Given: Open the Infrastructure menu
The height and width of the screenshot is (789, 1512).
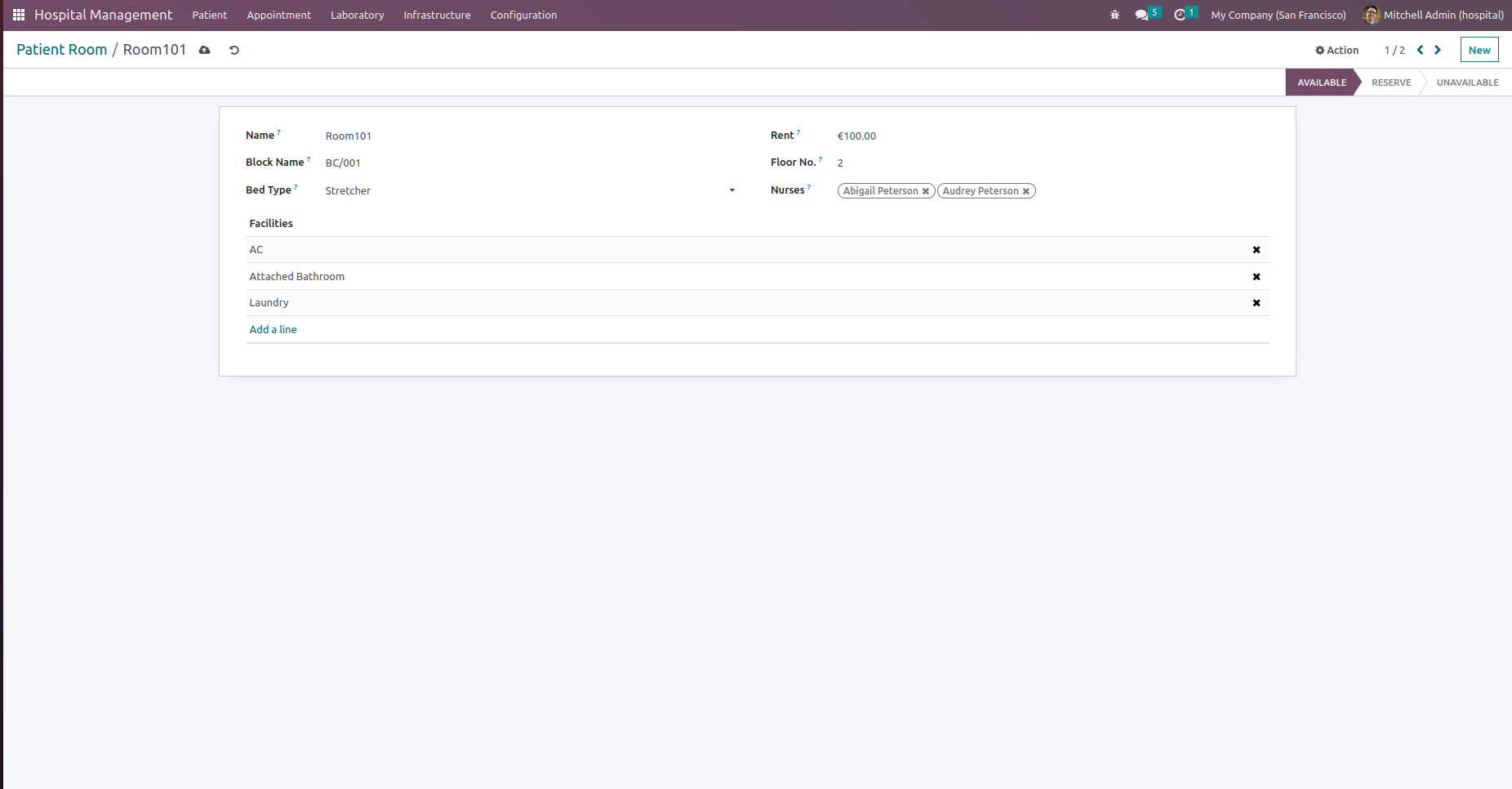Looking at the screenshot, I should click(x=437, y=15).
